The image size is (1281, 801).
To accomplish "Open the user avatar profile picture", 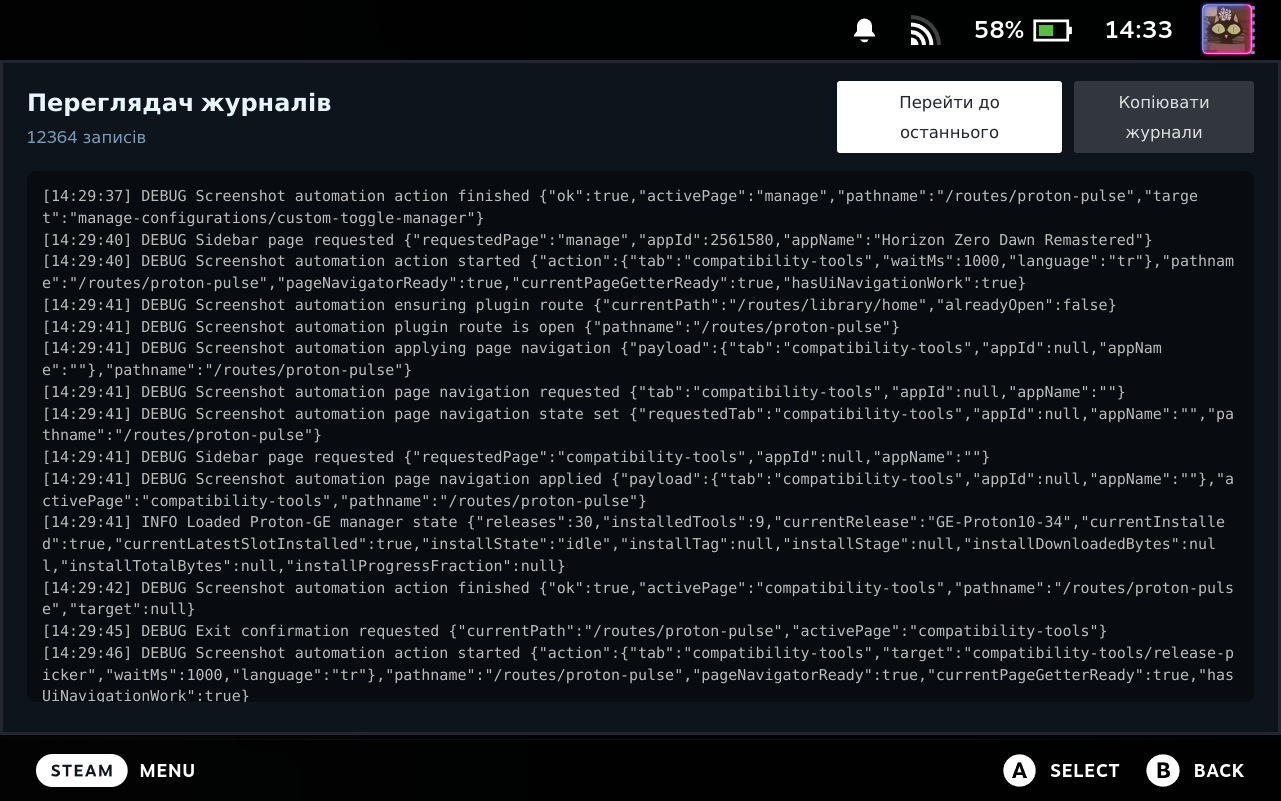I will click(x=1227, y=30).
